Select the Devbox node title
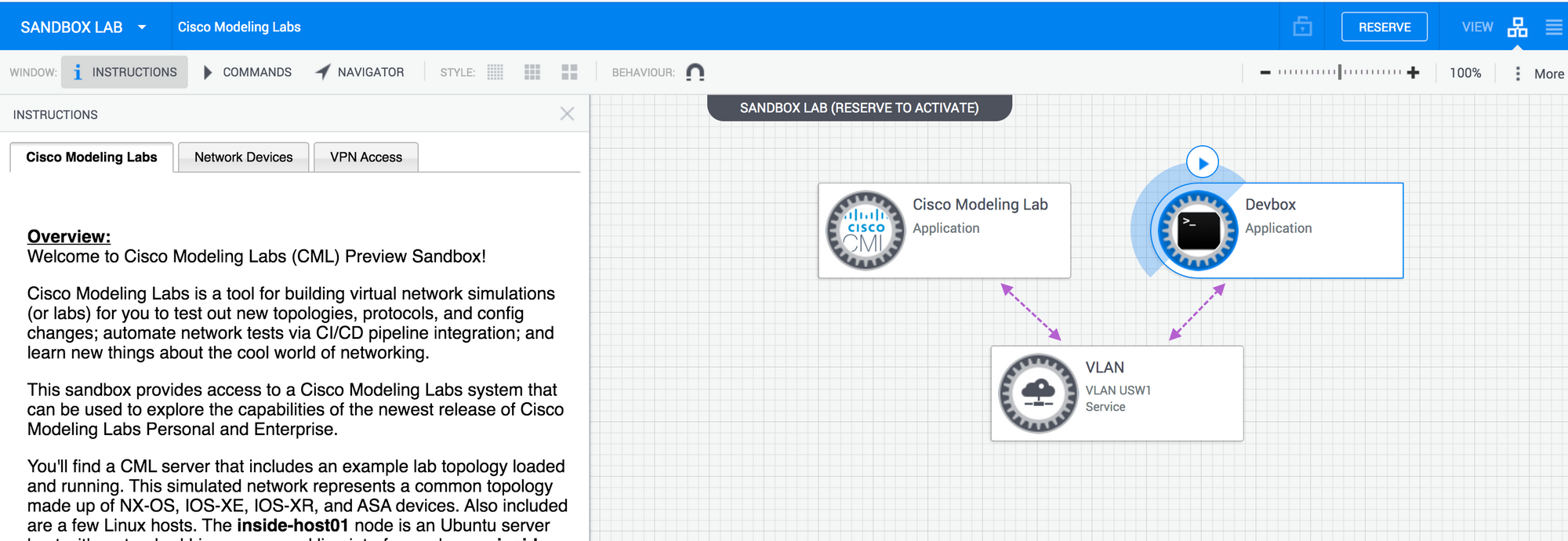This screenshot has width=1568, height=541. pos(1270,205)
